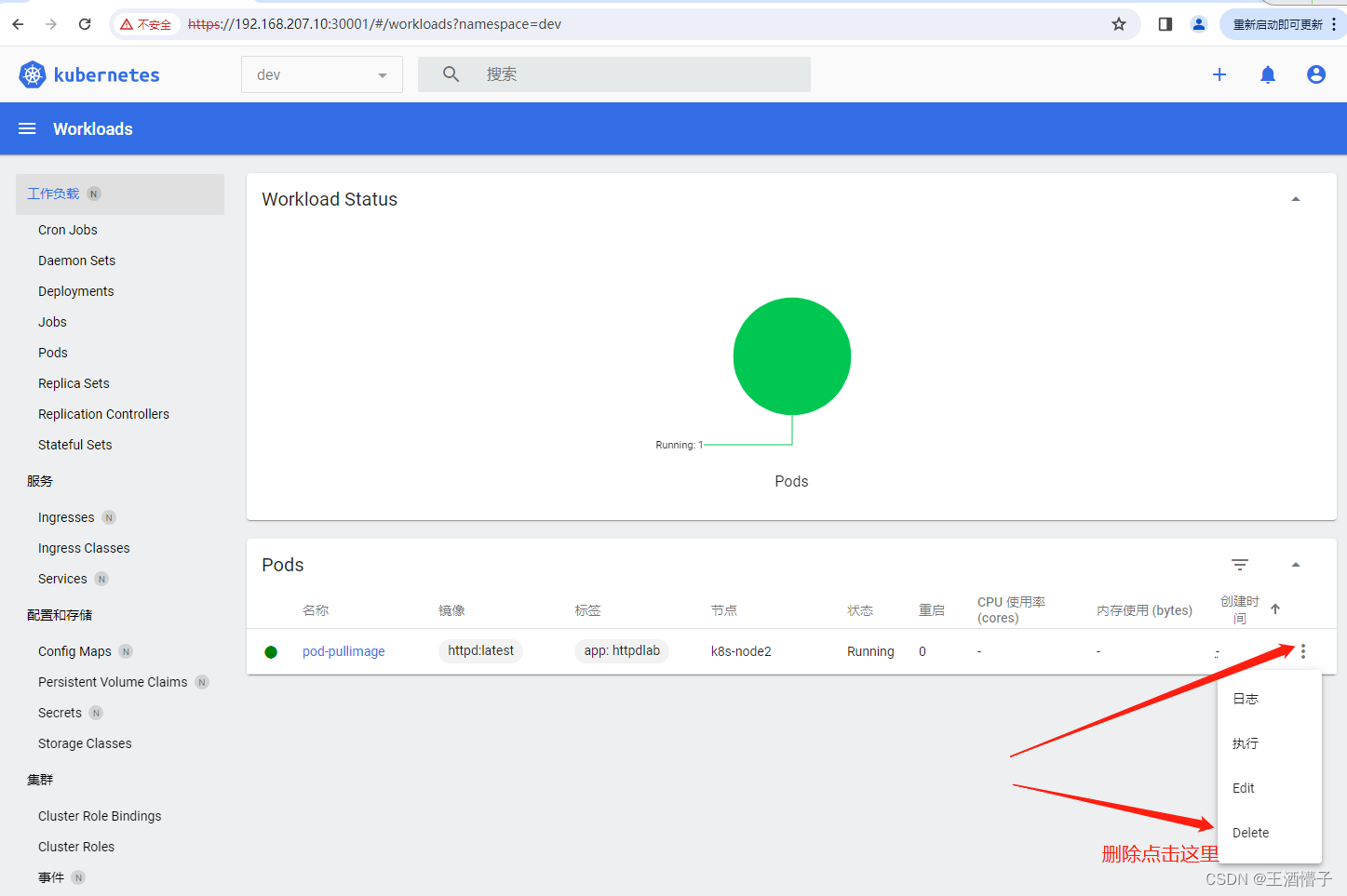Open 配置和存储 section
The width and height of the screenshot is (1347, 896).
[60, 615]
